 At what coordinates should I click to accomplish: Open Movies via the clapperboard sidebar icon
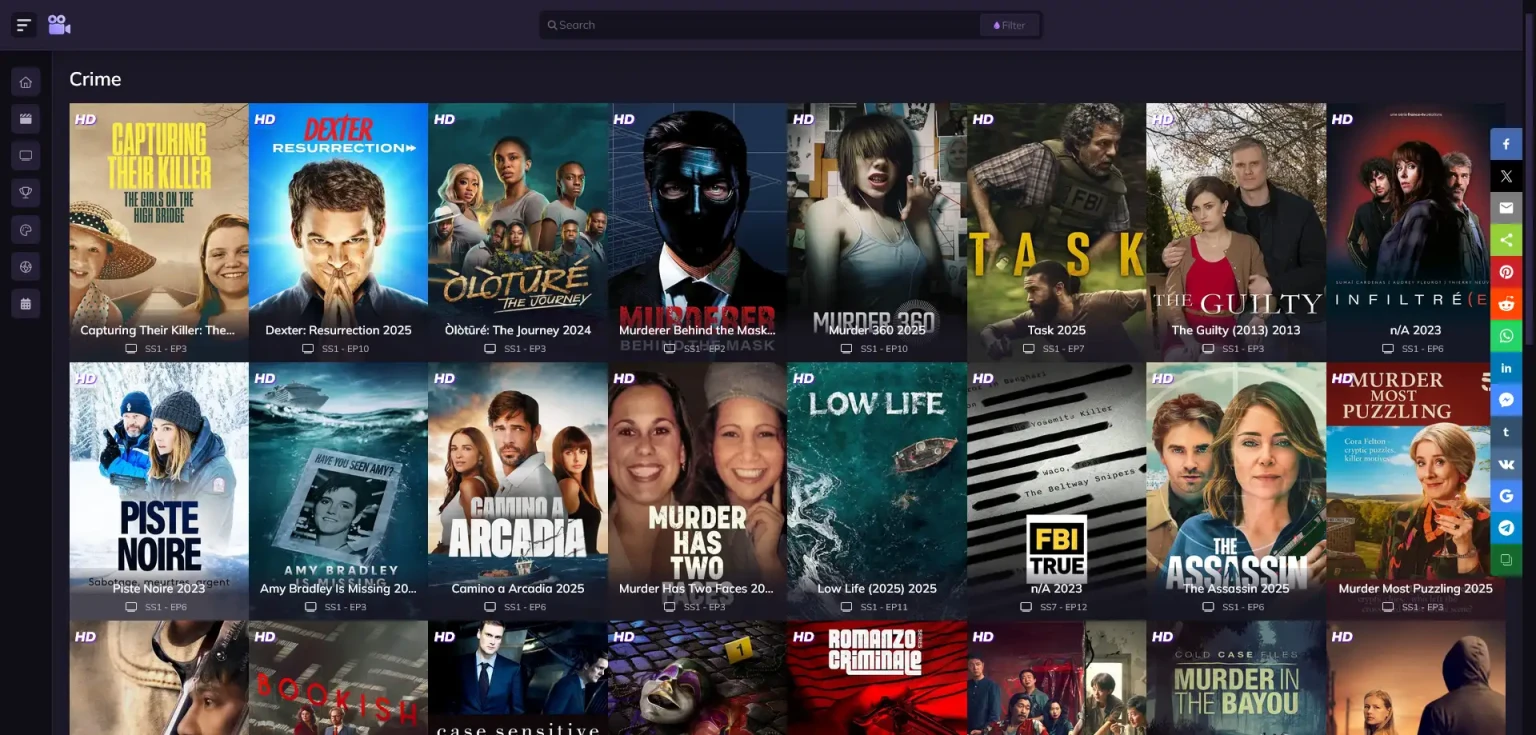26,119
